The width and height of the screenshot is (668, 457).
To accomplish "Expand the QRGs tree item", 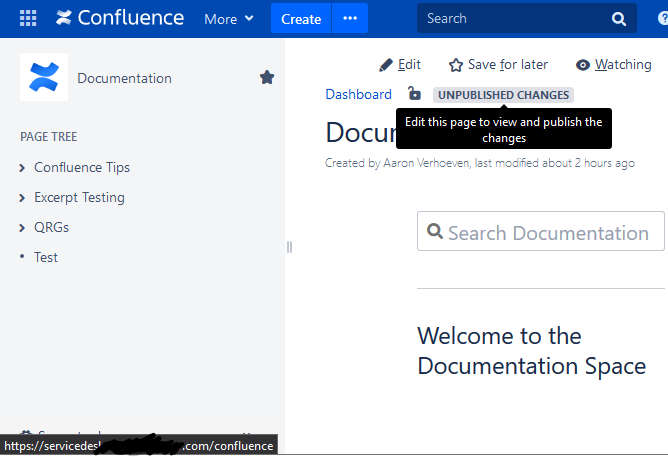I will [22, 228].
